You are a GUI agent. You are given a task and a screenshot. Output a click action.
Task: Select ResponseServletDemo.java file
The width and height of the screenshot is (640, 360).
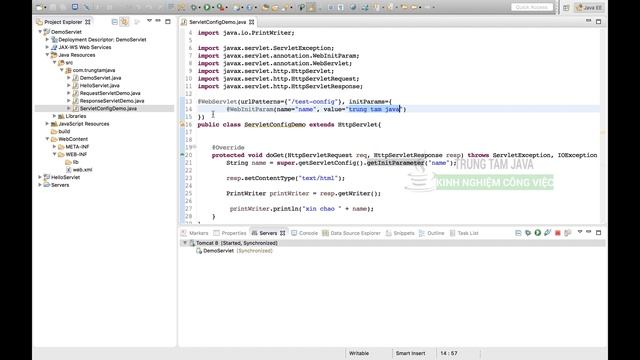[x=112, y=101]
